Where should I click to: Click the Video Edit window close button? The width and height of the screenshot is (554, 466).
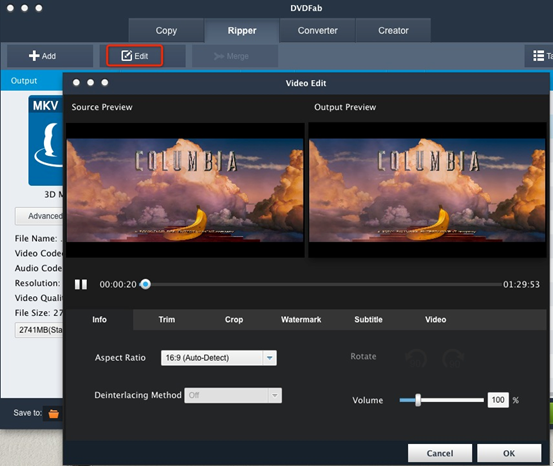click(x=76, y=82)
